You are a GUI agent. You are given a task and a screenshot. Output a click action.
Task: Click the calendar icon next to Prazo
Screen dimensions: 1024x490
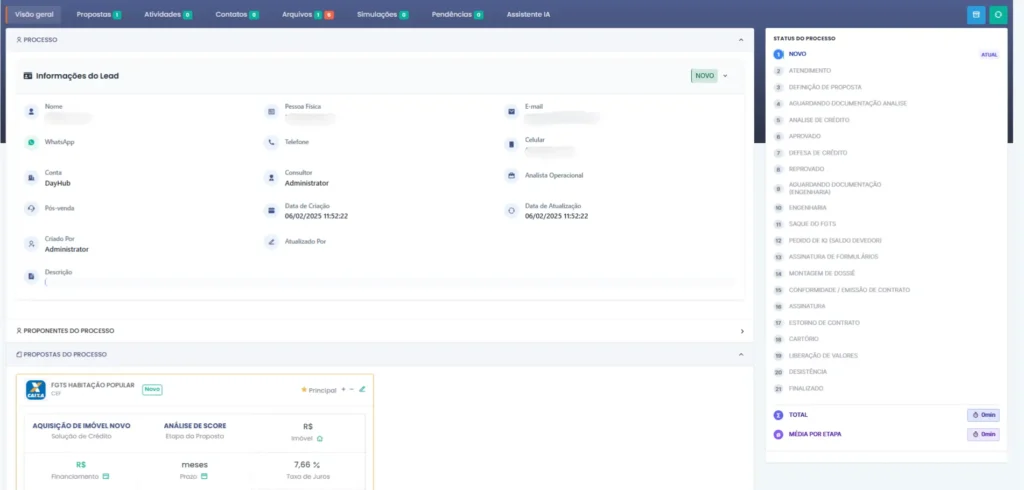[x=204, y=476]
